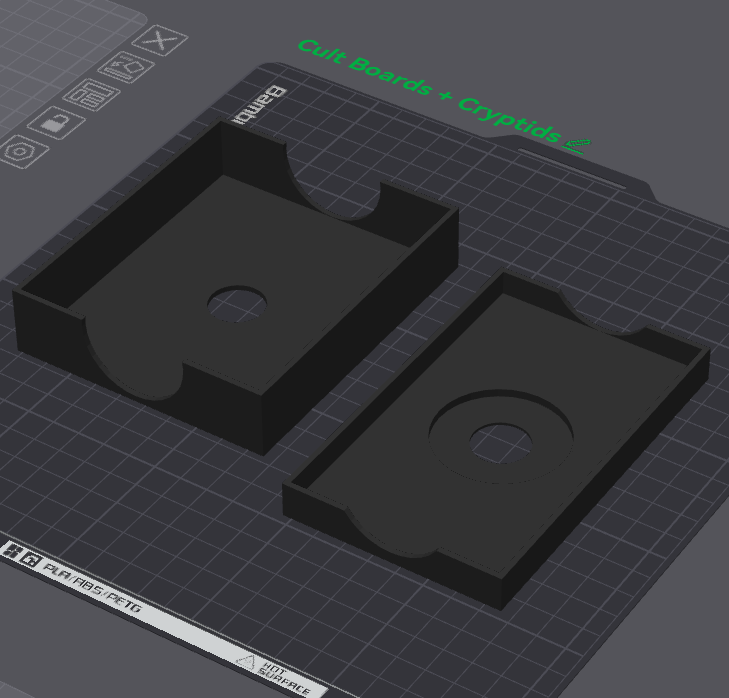
Task: Toggle the plate lock icon
Action: [x=54, y=124]
